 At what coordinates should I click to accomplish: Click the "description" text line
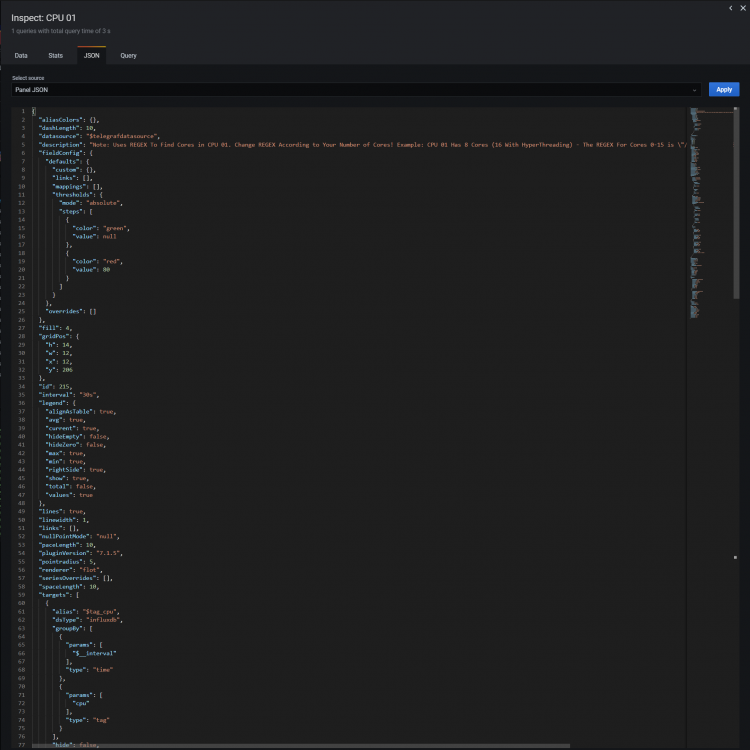pos(362,144)
